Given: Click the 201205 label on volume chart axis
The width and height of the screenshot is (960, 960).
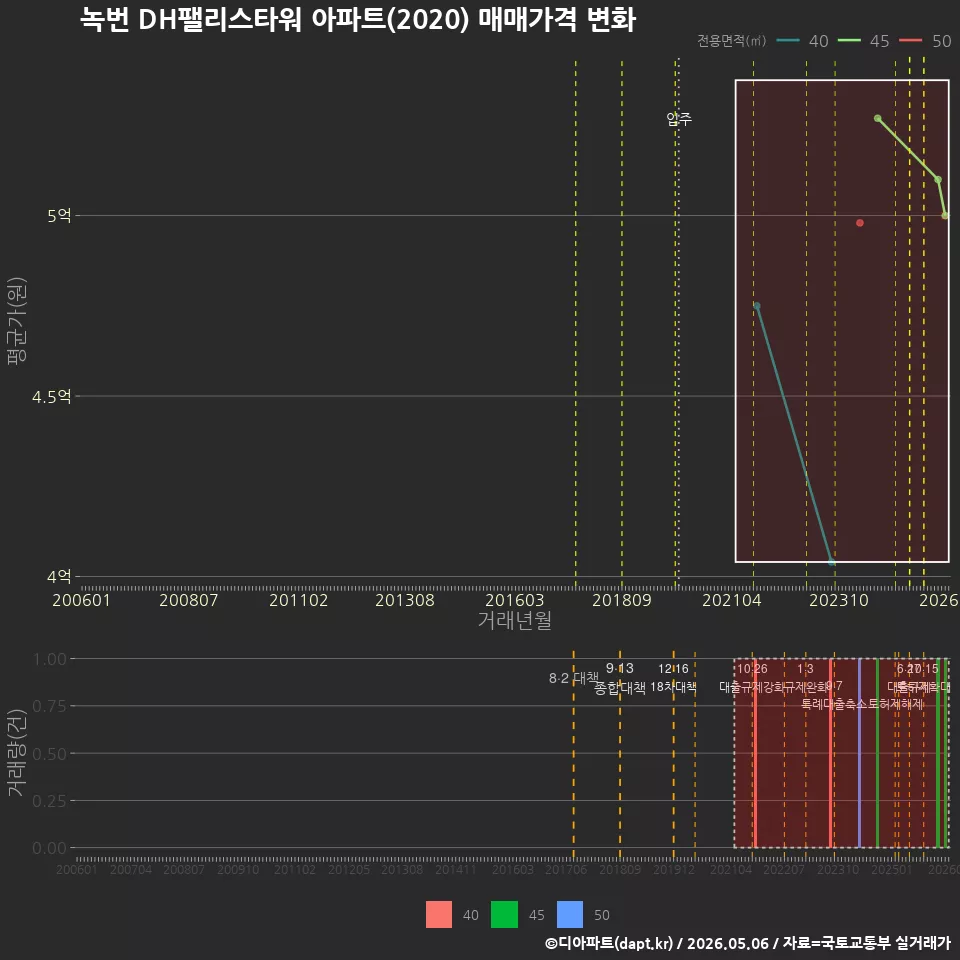Looking at the screenshot, I should tap(348, 869).
